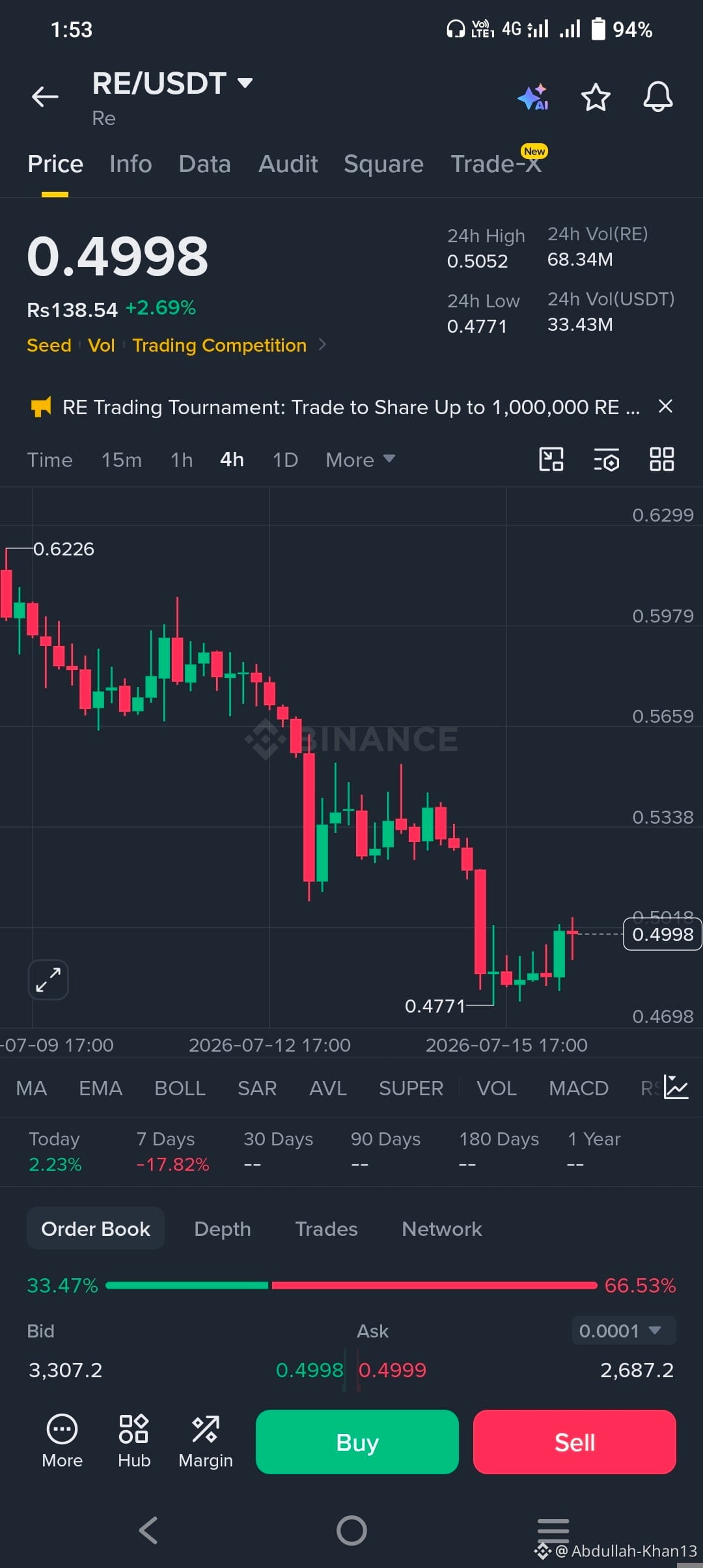Toggle the SUPER indicator
Image resolution: width=703 pixels, height=1568 pixels.
tap(411, 1088)
